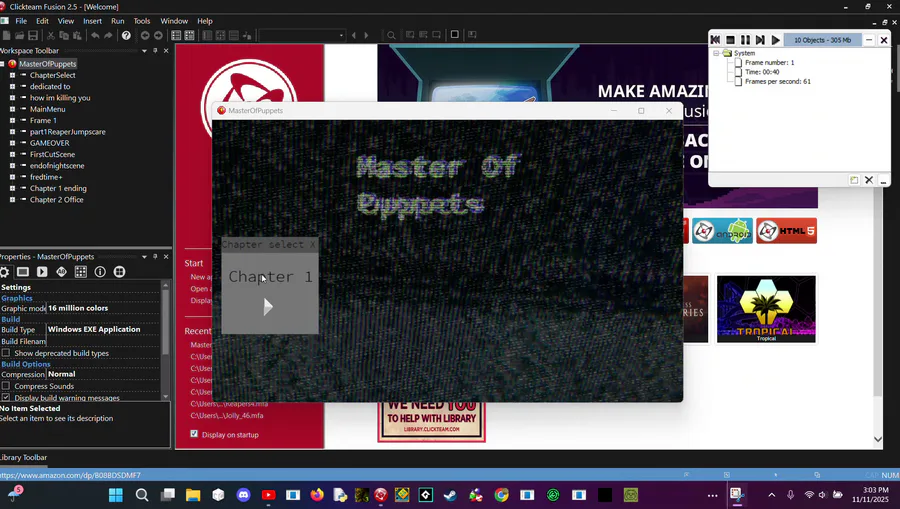This screenshot has height=509, width=900.
Task: Select the endofnightscene frame
Action: point(57,165)
